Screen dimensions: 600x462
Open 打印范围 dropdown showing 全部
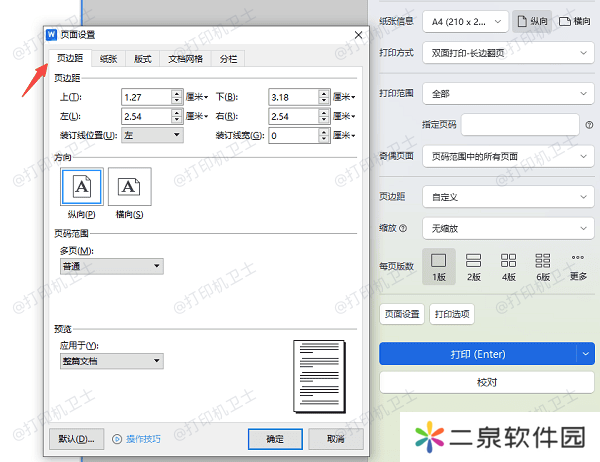click(x=508, y=94)
